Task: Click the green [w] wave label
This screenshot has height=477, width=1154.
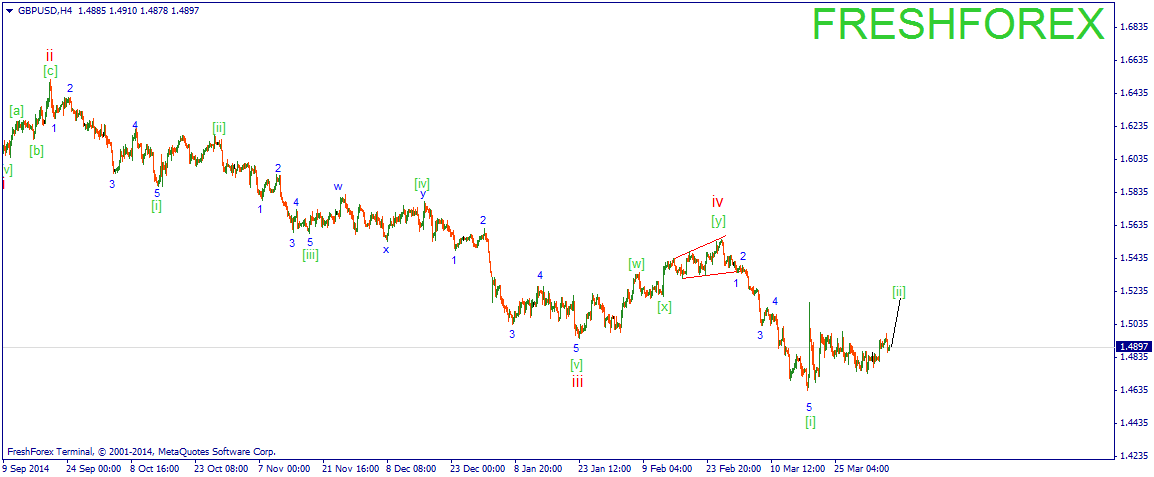Action: (x=637, y=264)
